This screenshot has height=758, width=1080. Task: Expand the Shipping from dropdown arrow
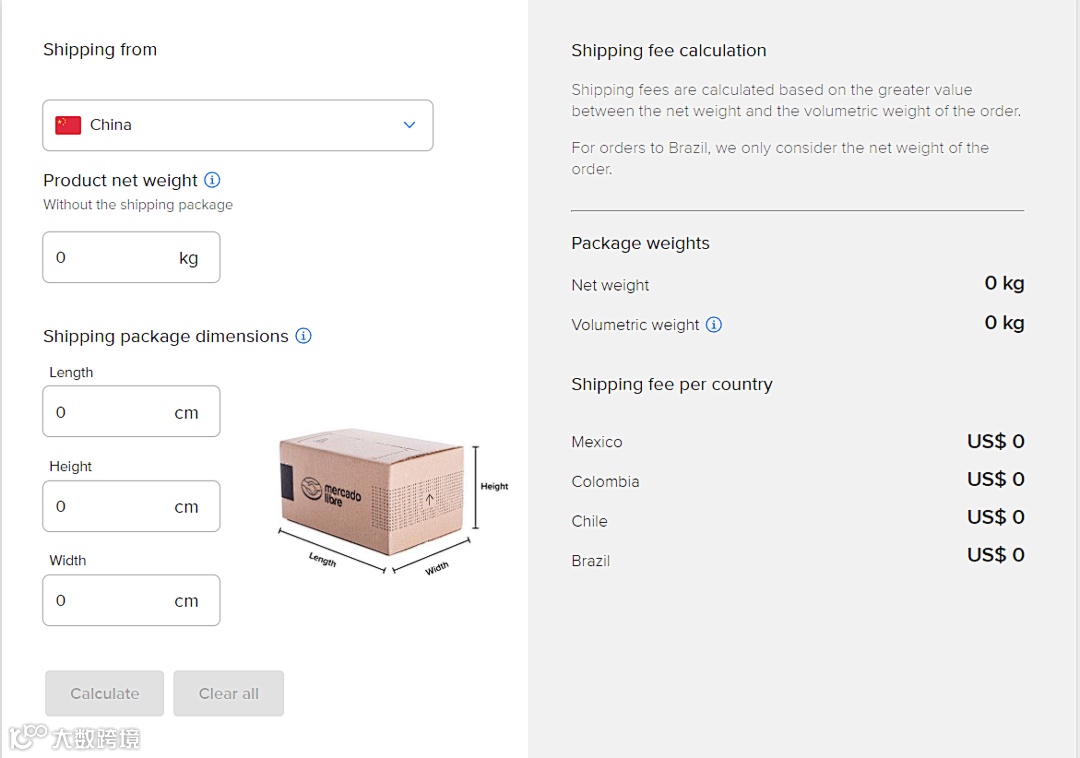409,125
